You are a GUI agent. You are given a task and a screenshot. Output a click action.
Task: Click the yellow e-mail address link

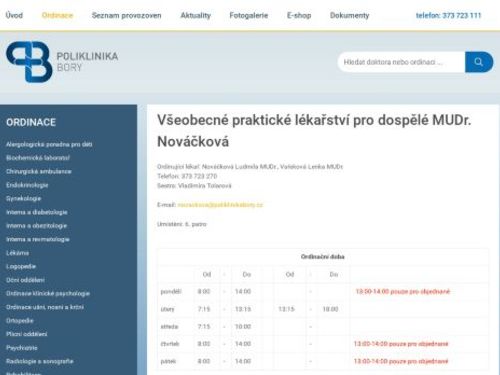tap(220, 205)
